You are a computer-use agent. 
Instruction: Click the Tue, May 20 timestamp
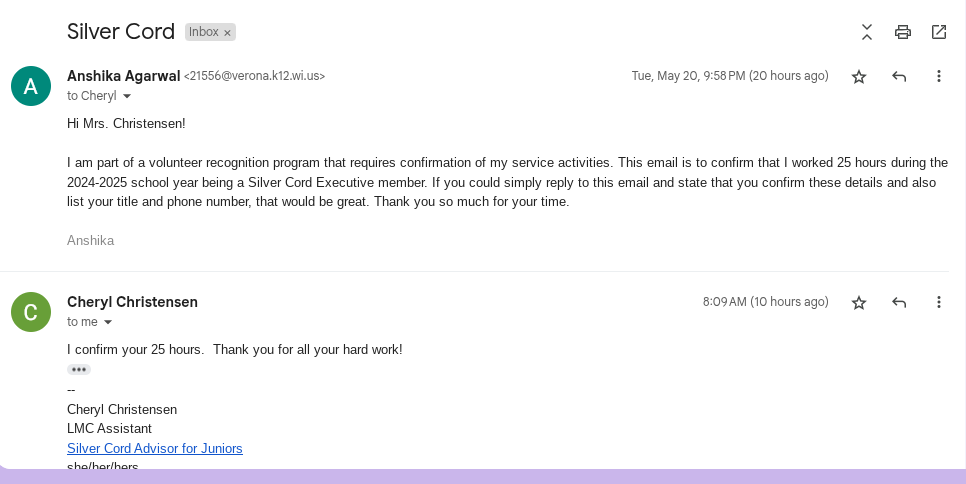[x=729, y=76]
